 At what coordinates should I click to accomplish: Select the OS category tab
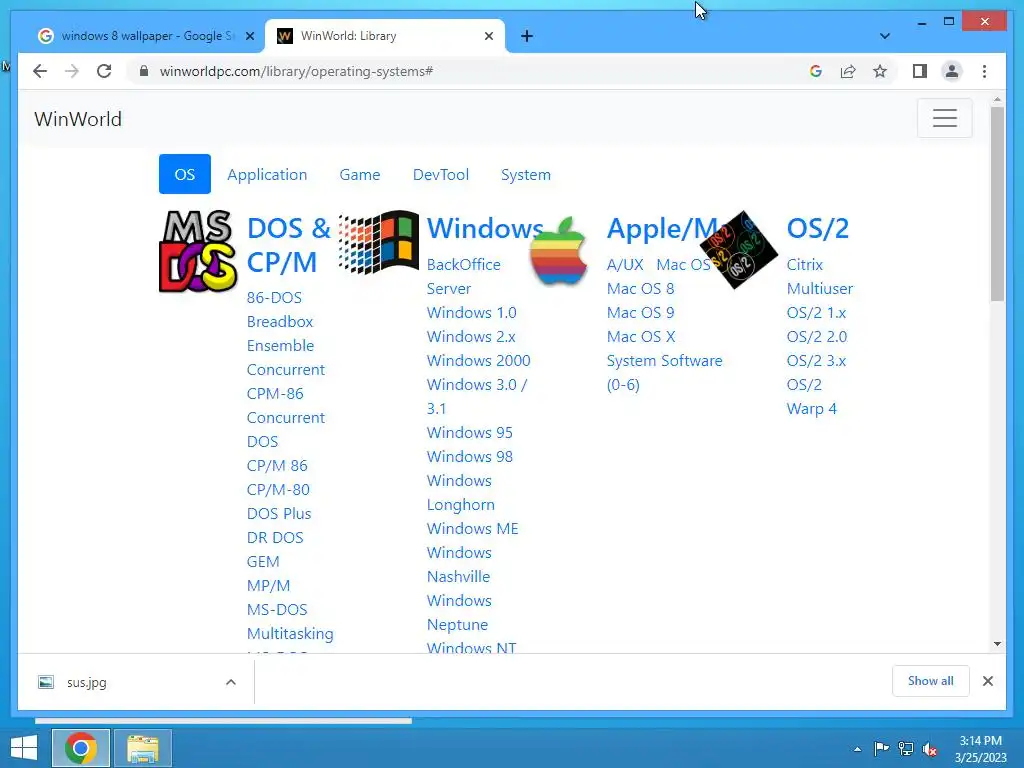pyautogui.click(x=185, y=174)
